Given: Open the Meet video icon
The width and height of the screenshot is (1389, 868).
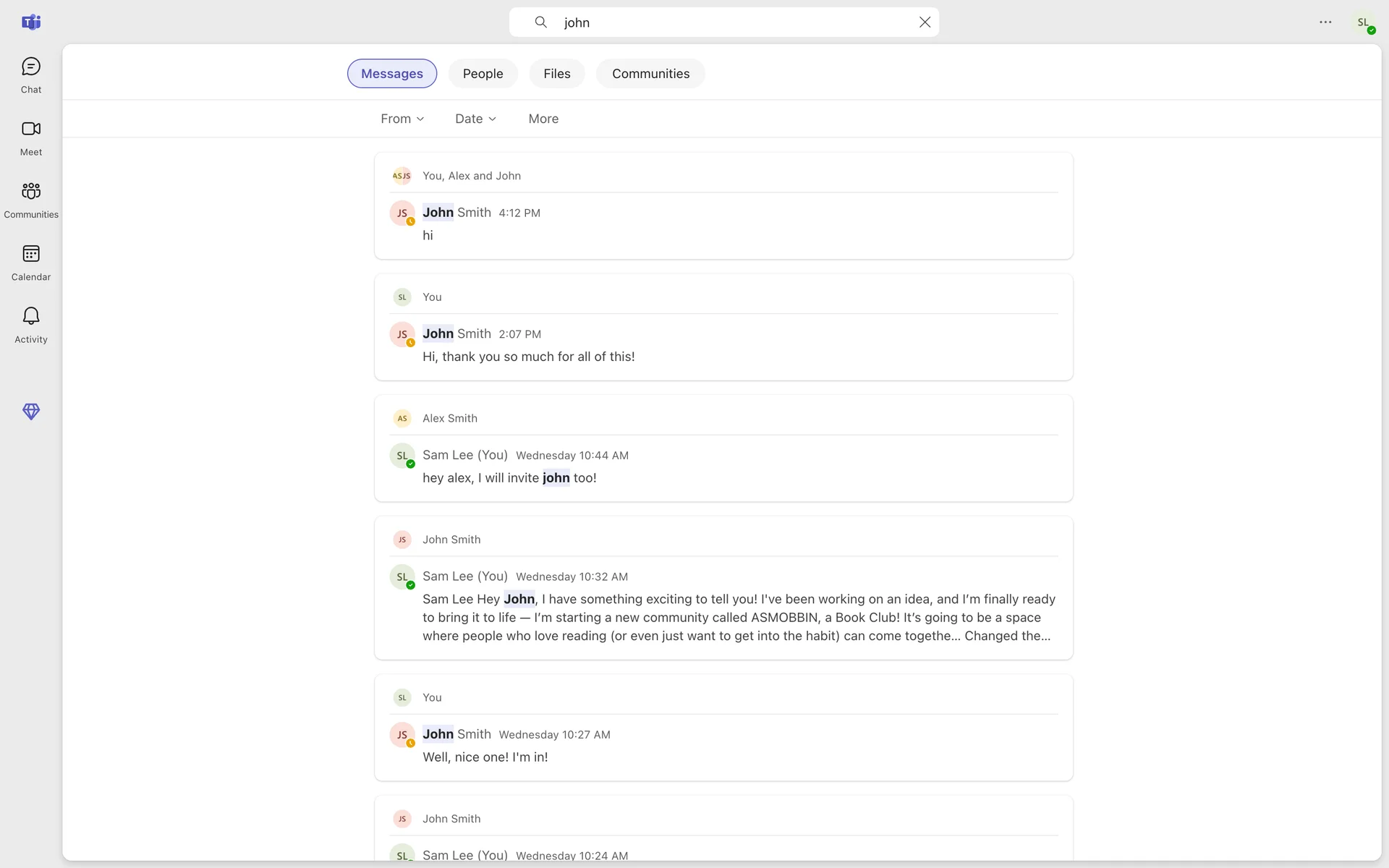Looking at the screenshot, I should 30,137.
